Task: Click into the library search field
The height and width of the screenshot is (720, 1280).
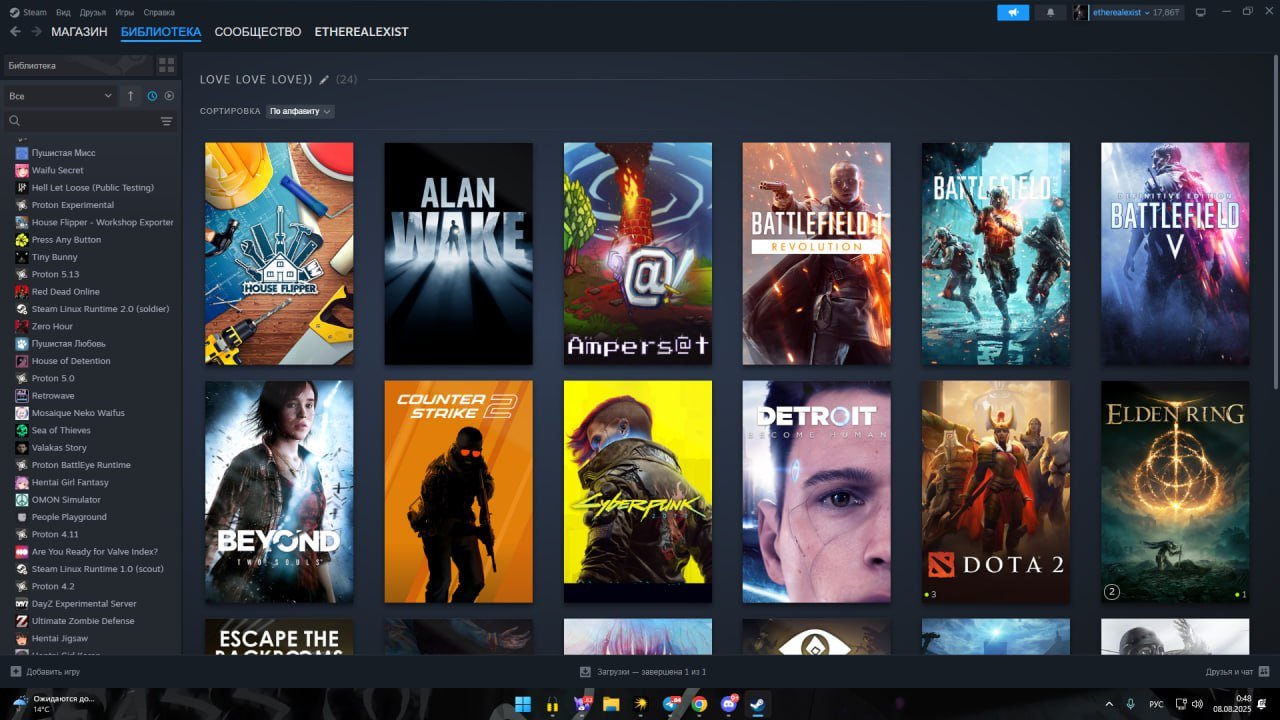Action: click(x=90, y=121)
